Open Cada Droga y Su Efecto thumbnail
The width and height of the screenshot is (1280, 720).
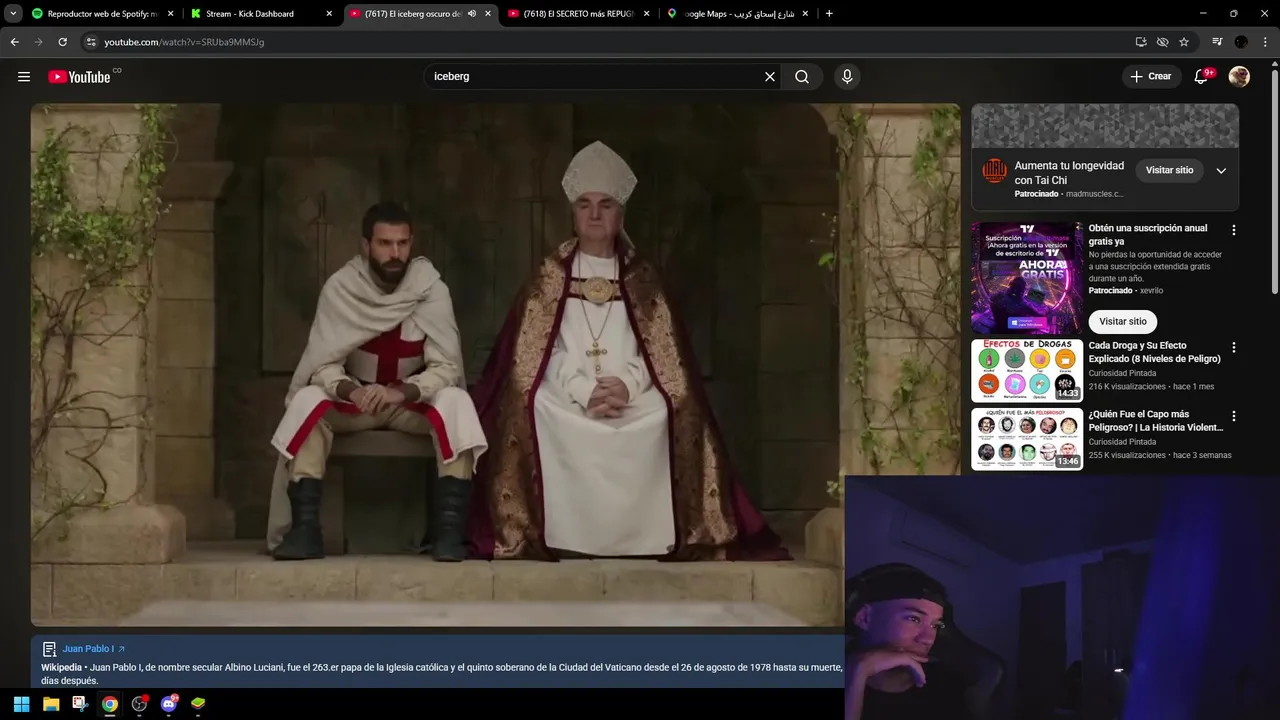1027,370
